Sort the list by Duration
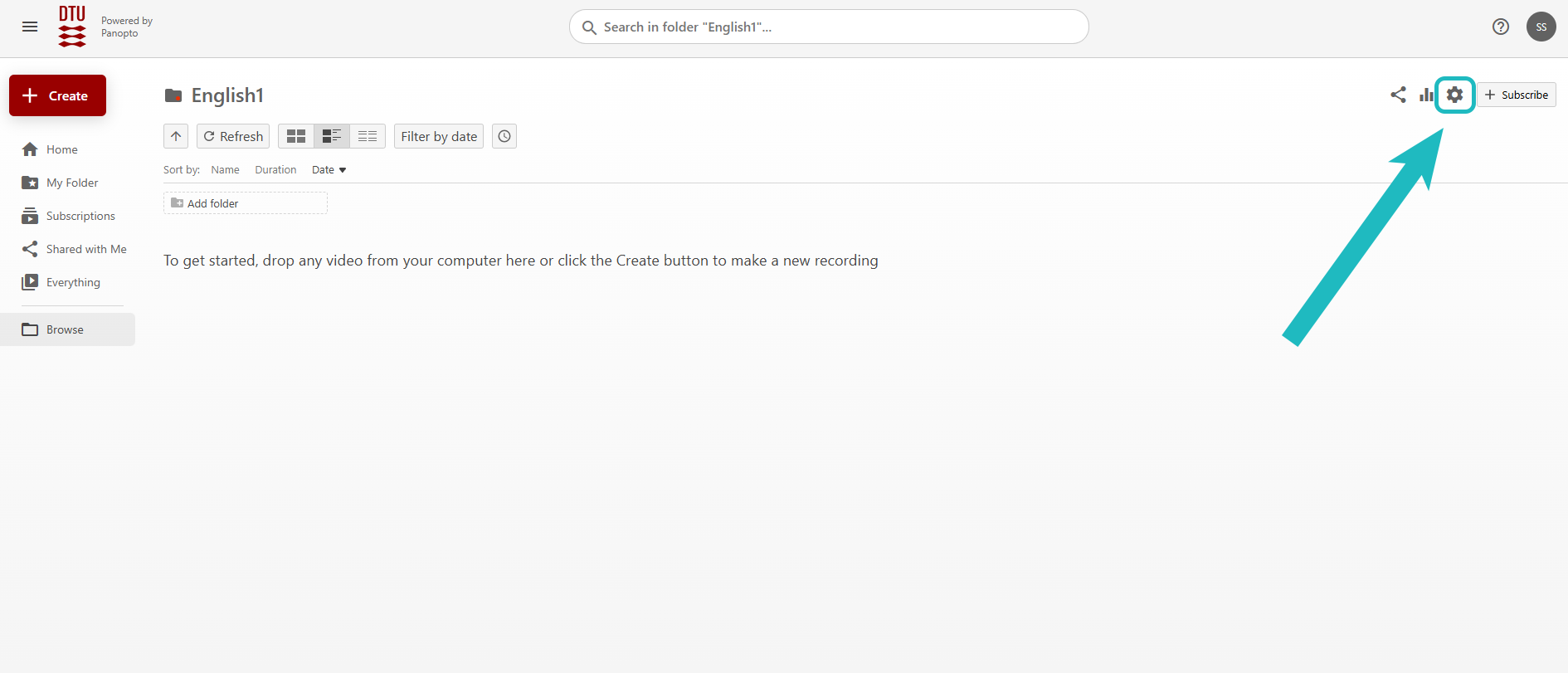1568x673 pixels. (275, 170)
